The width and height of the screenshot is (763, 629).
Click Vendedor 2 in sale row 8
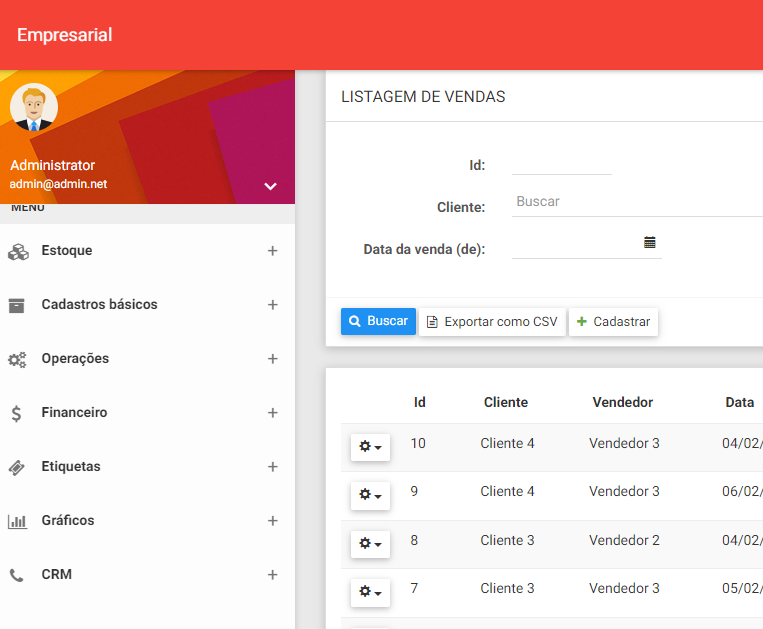click(624, 540)
